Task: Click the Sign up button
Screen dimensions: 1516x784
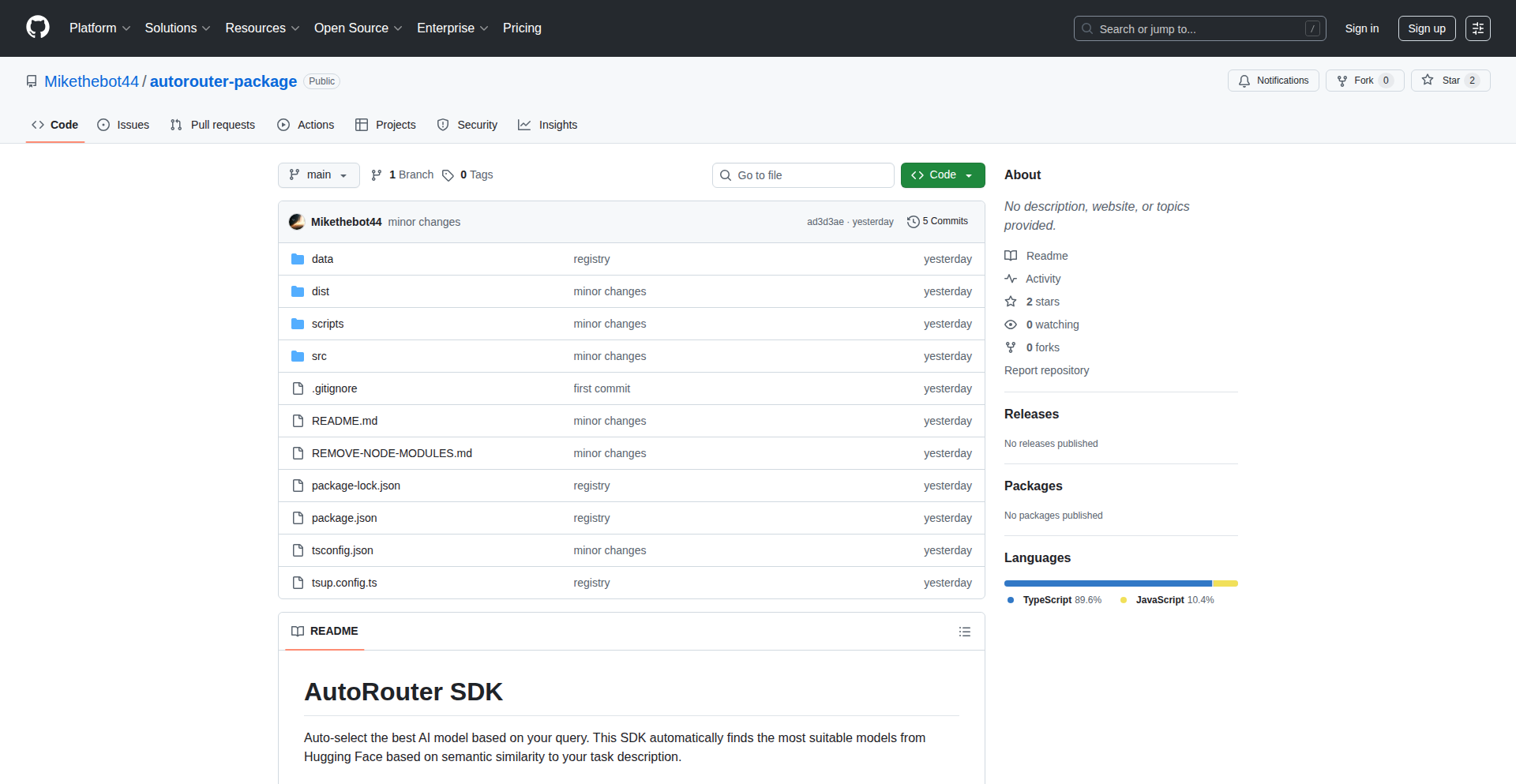Action: click(1426, 28)
